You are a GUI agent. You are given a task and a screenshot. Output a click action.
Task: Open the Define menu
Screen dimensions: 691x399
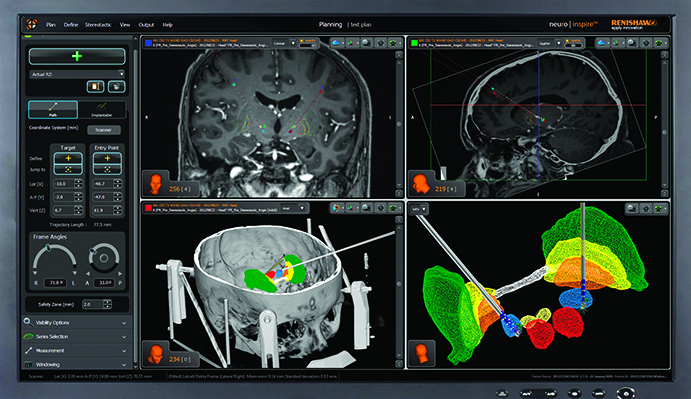(71, 25)
